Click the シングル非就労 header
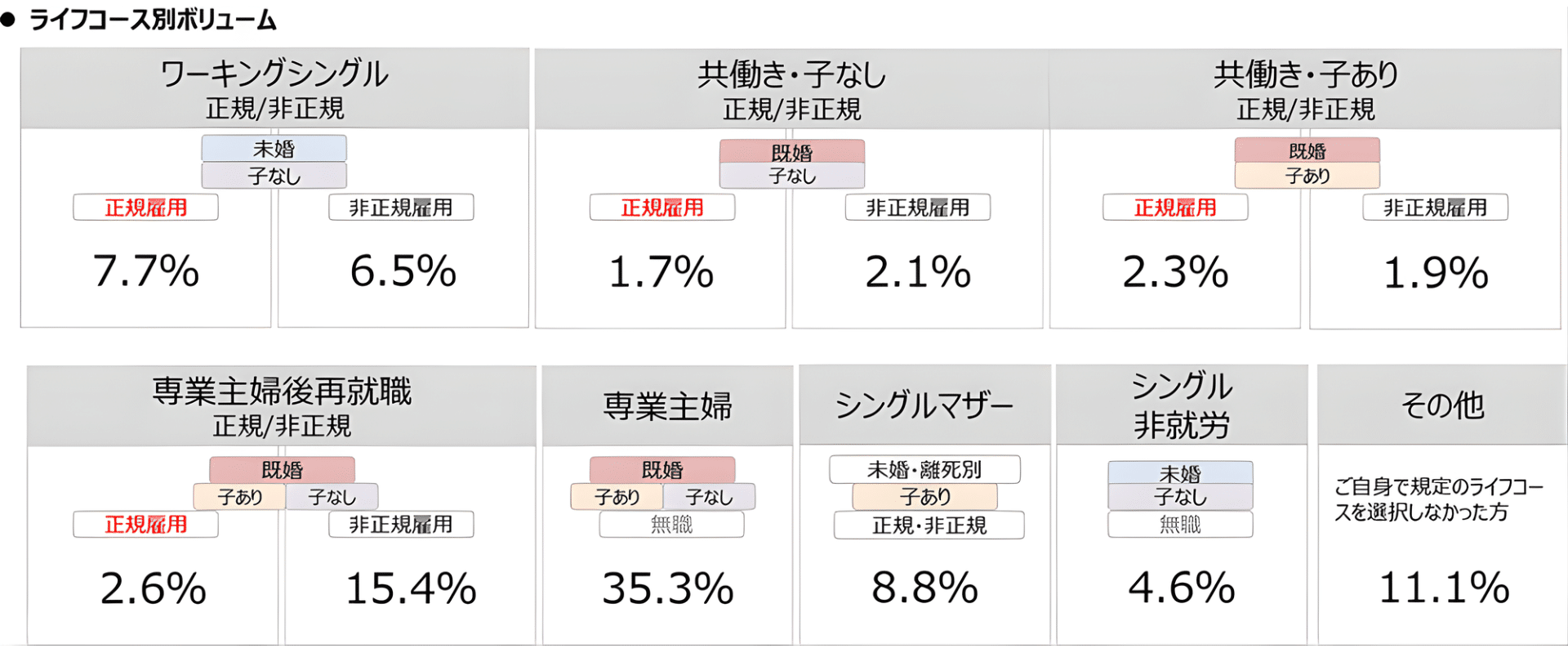 pyautogui.click(x=1181, y=405)
